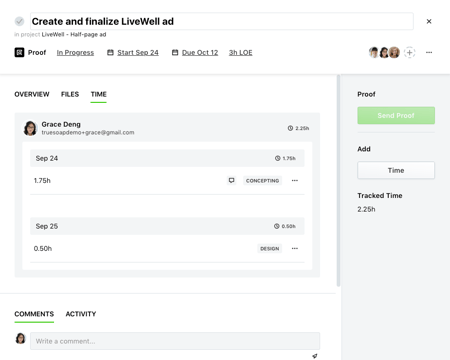The width and height of the screenshot is (450, 360).
Task: Switch to the Comments tab
Action: [x=34, y=314]
